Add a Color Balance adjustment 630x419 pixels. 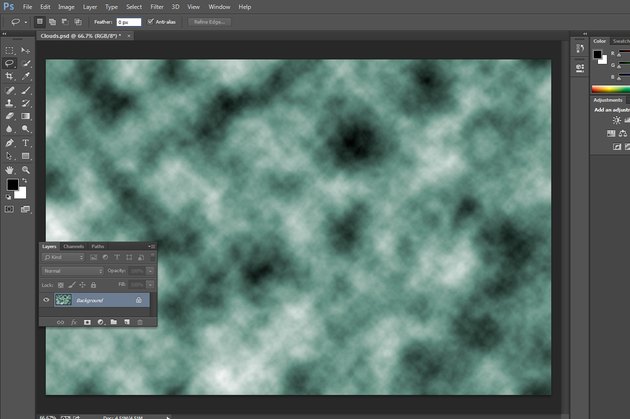623,133
